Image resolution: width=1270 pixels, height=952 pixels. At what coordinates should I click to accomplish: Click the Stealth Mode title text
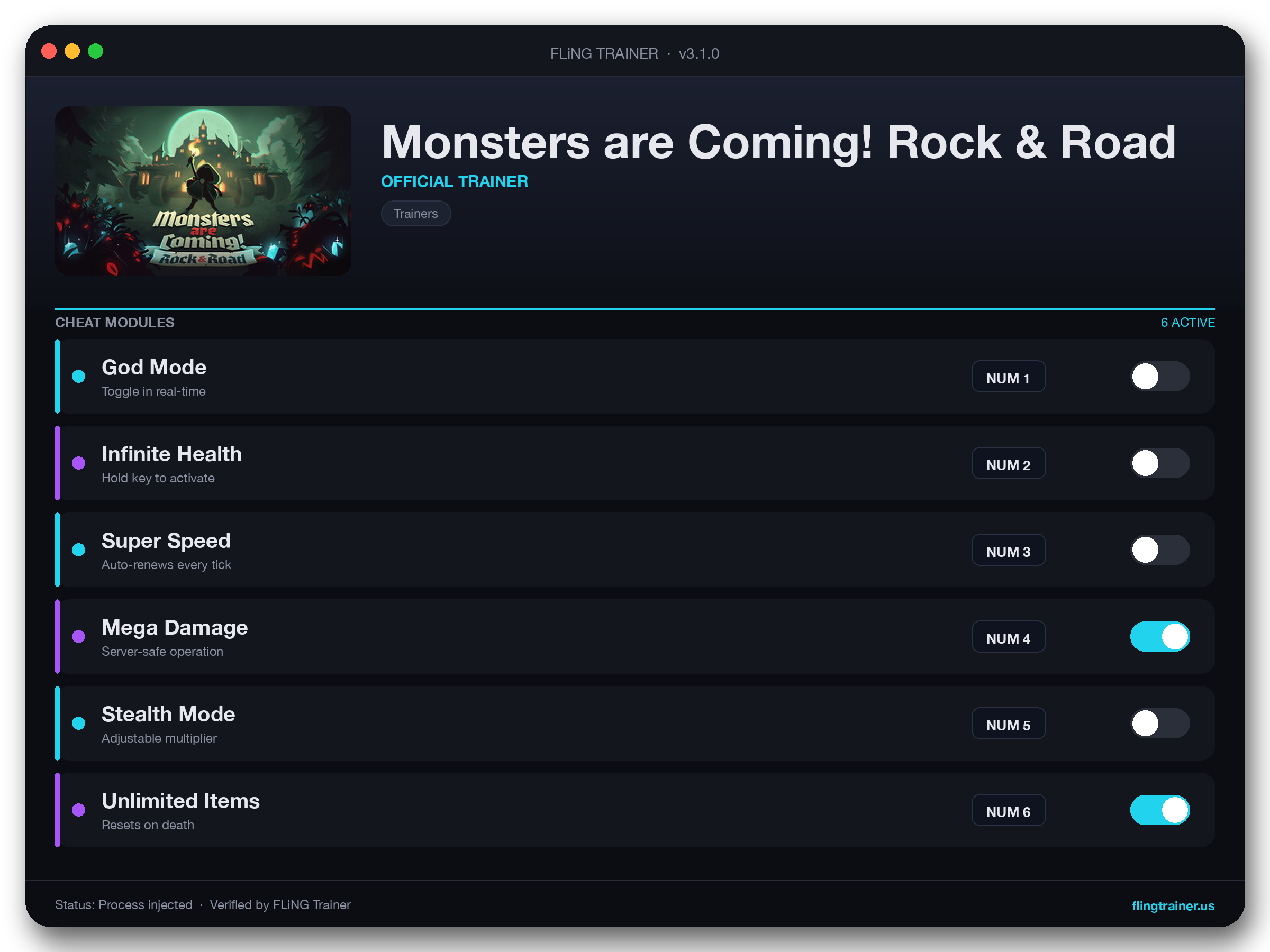click(168, 715)
